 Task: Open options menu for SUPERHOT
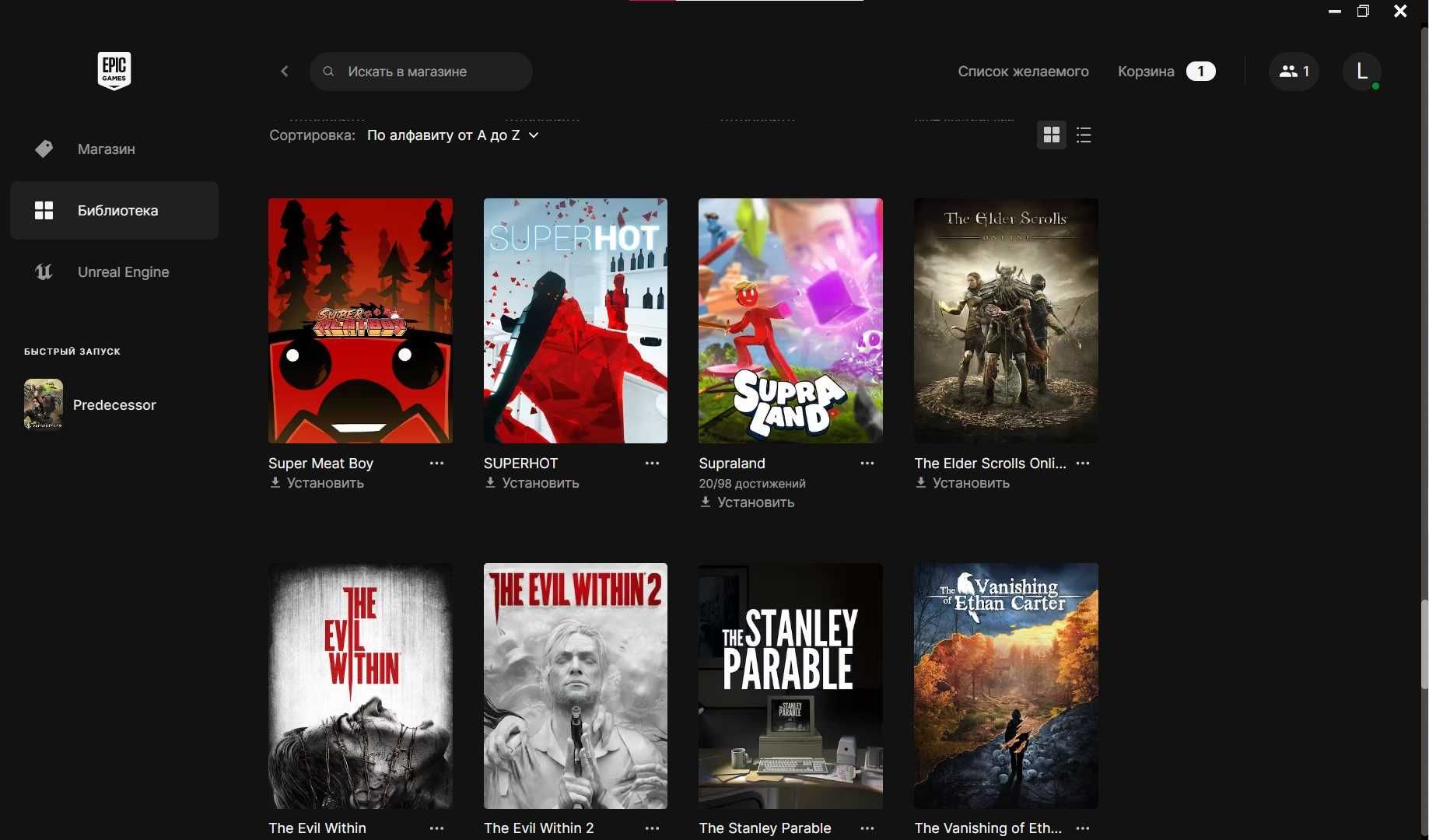pos(652,464)
